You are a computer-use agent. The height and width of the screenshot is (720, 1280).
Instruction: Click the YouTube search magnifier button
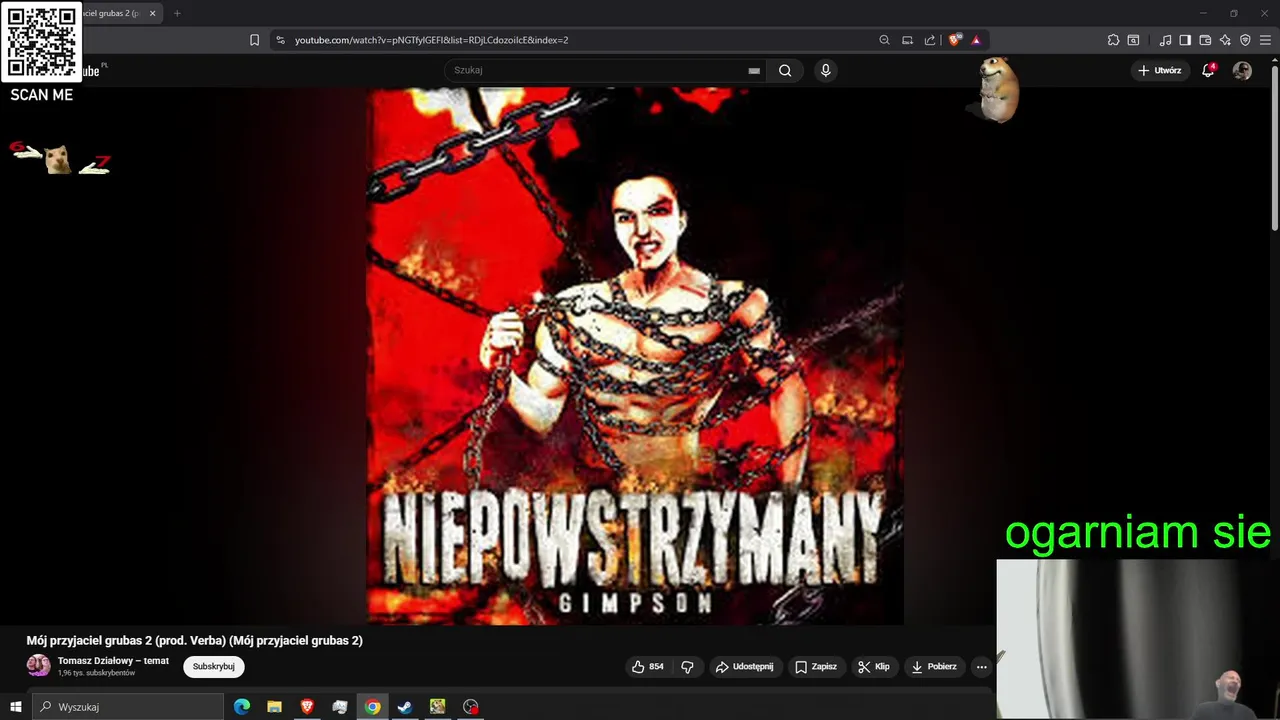[x=785, y=70]
